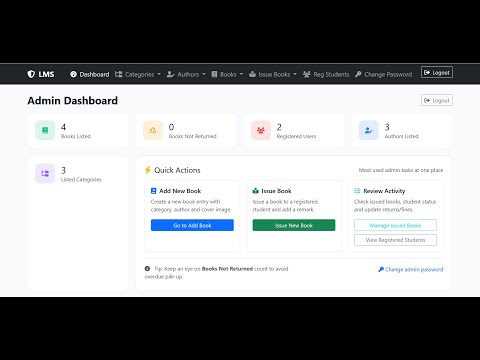Image resolution: width=480 pixels, height=360 pixels.
Task: Click the Issue Book green reader icon
Action: click(256, 191)
